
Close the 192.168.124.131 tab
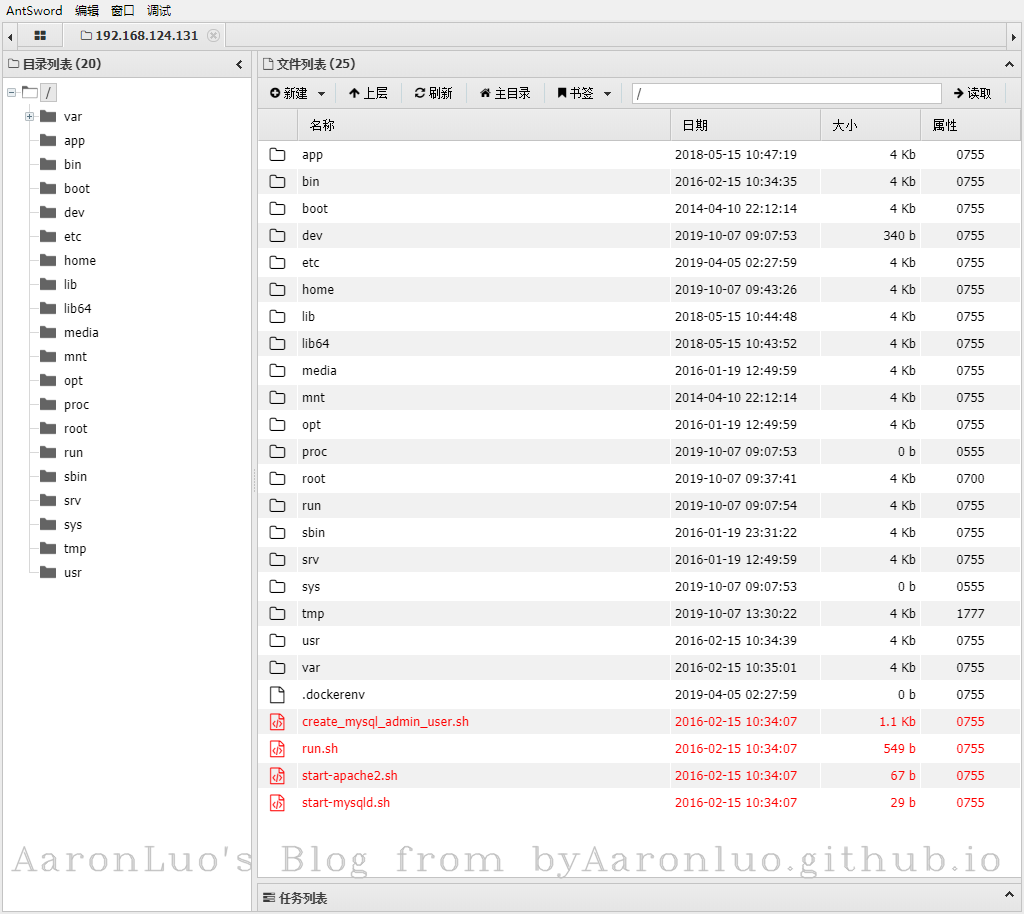coord(213,36)
